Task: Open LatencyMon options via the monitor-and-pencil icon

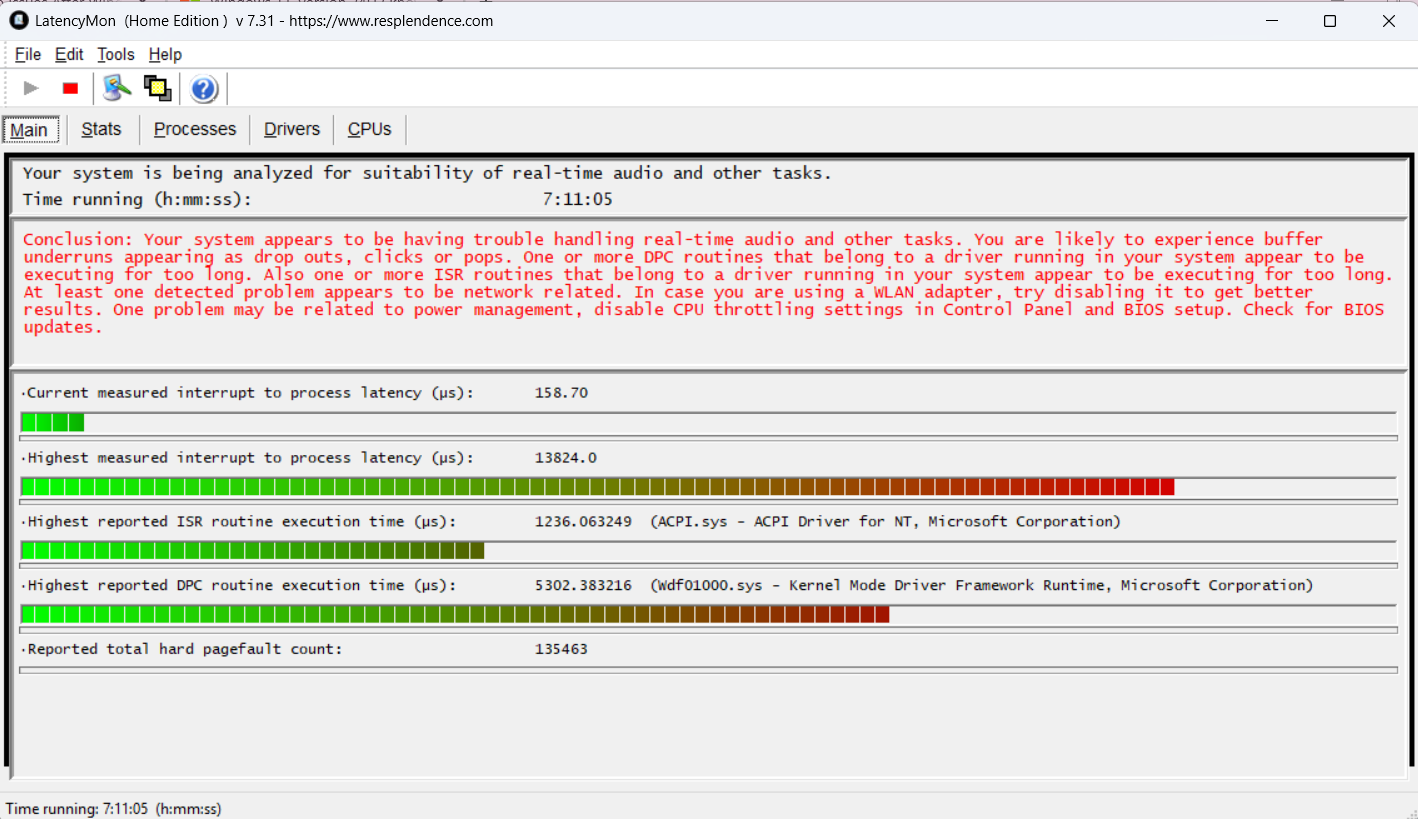Action: (115, 87)
